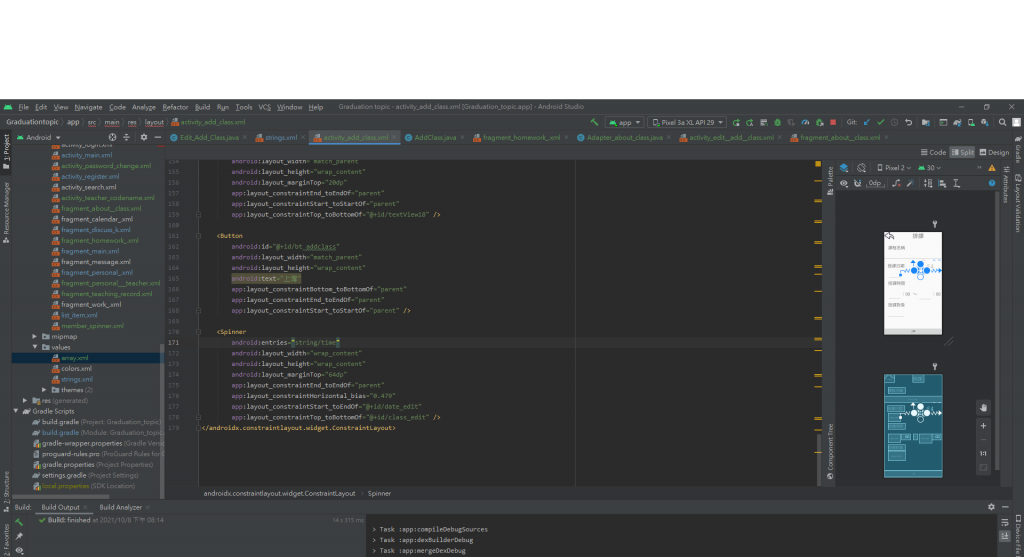Open the Search Everywhere magnifier
The width and height of the screenshot is (1024, 557).
click(1002, 122)
